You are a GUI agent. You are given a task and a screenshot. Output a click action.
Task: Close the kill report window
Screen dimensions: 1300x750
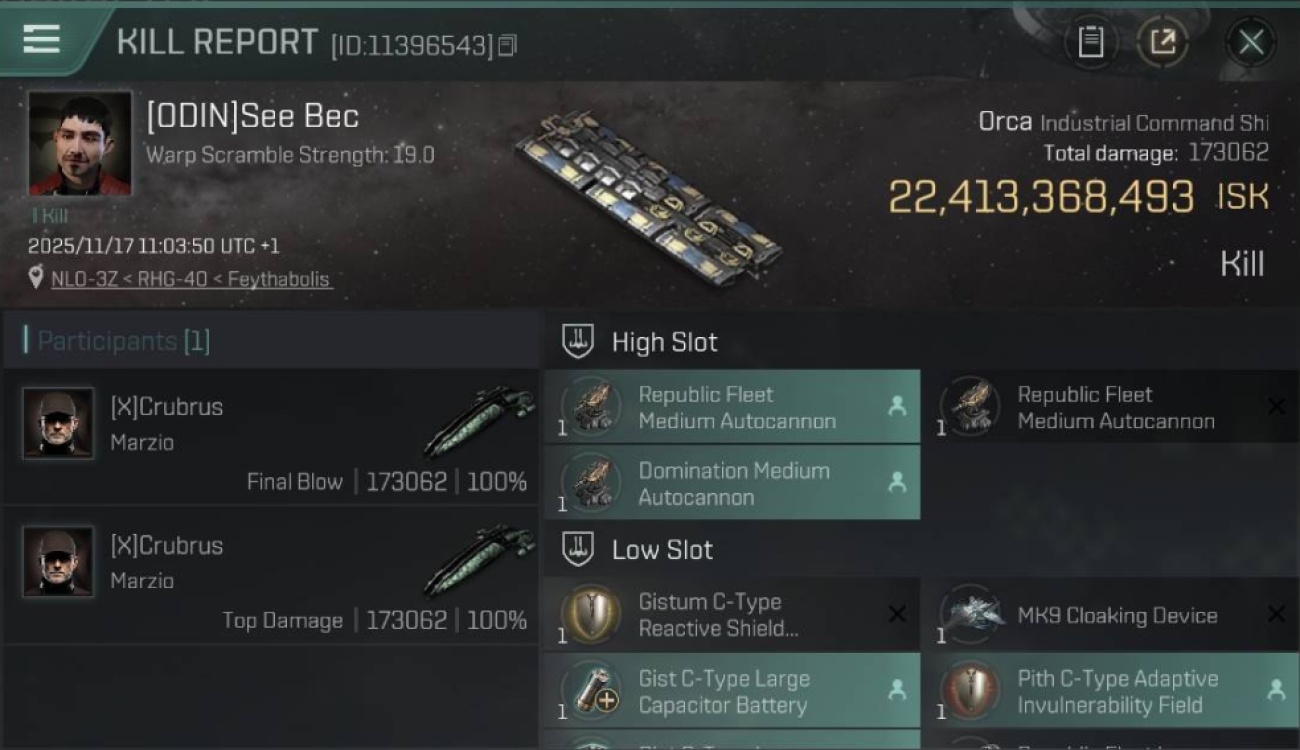(x=1250, y=42)
